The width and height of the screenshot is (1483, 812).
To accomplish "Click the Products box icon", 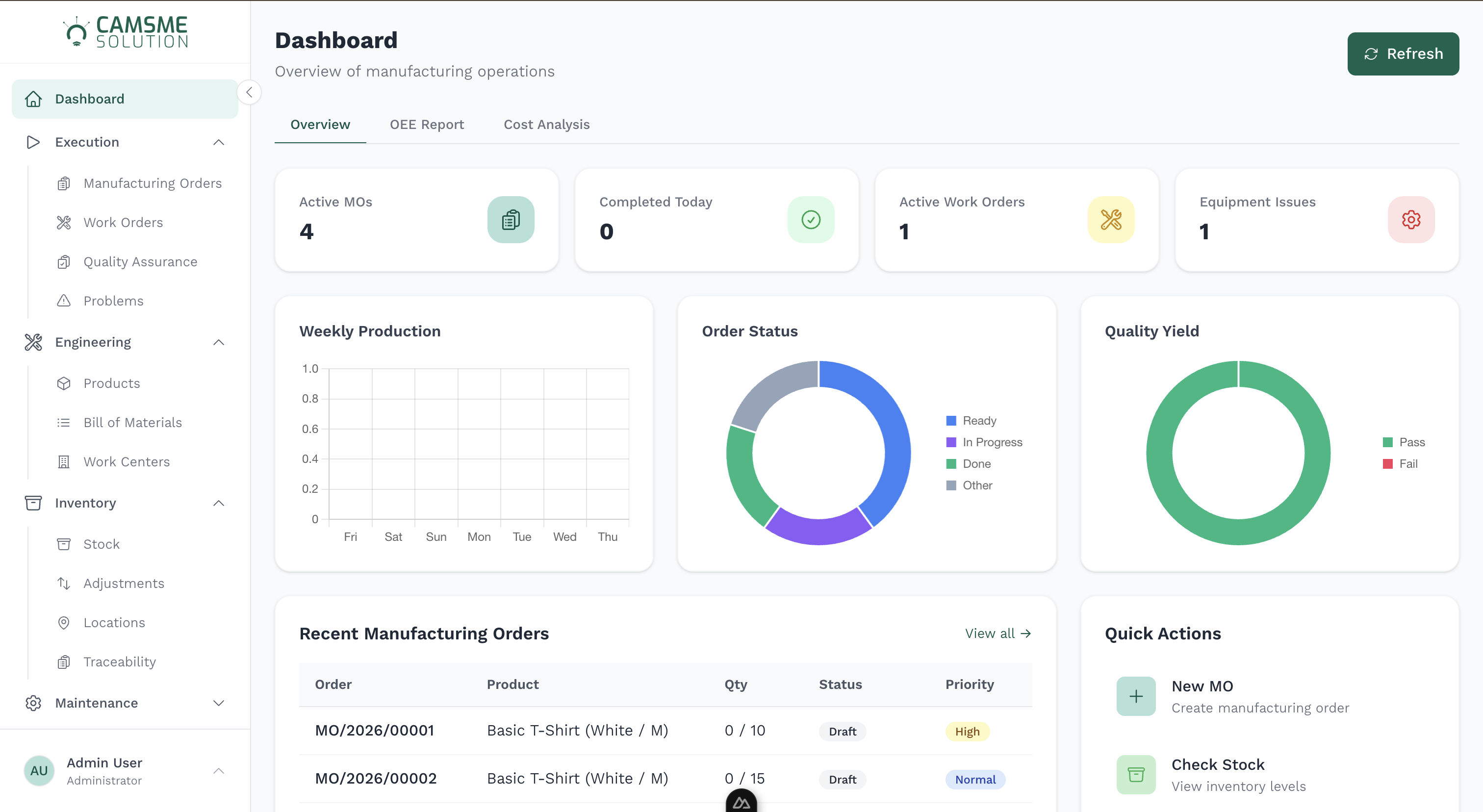I will click(x=64, y=382).
